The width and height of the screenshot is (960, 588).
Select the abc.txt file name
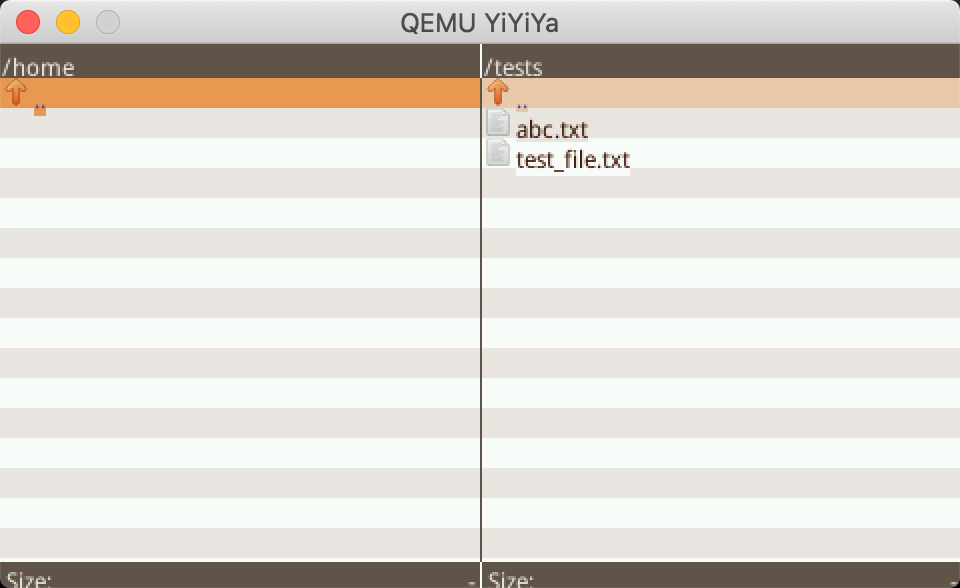552,130
